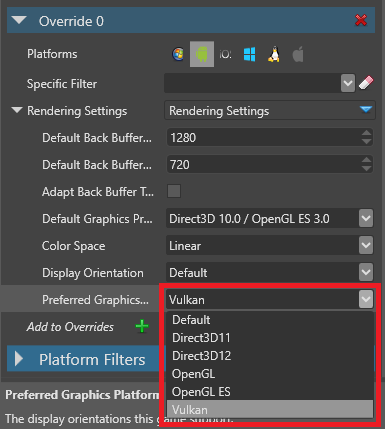The image size is (385, 429).
Task: Choose Default in the graphics platform list
Action: point(270,320)
